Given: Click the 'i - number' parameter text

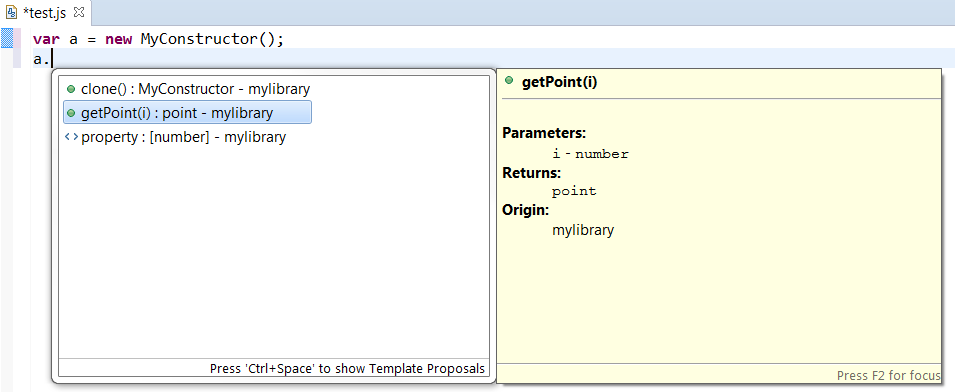Looking at the screenshot, I should 590,154.
